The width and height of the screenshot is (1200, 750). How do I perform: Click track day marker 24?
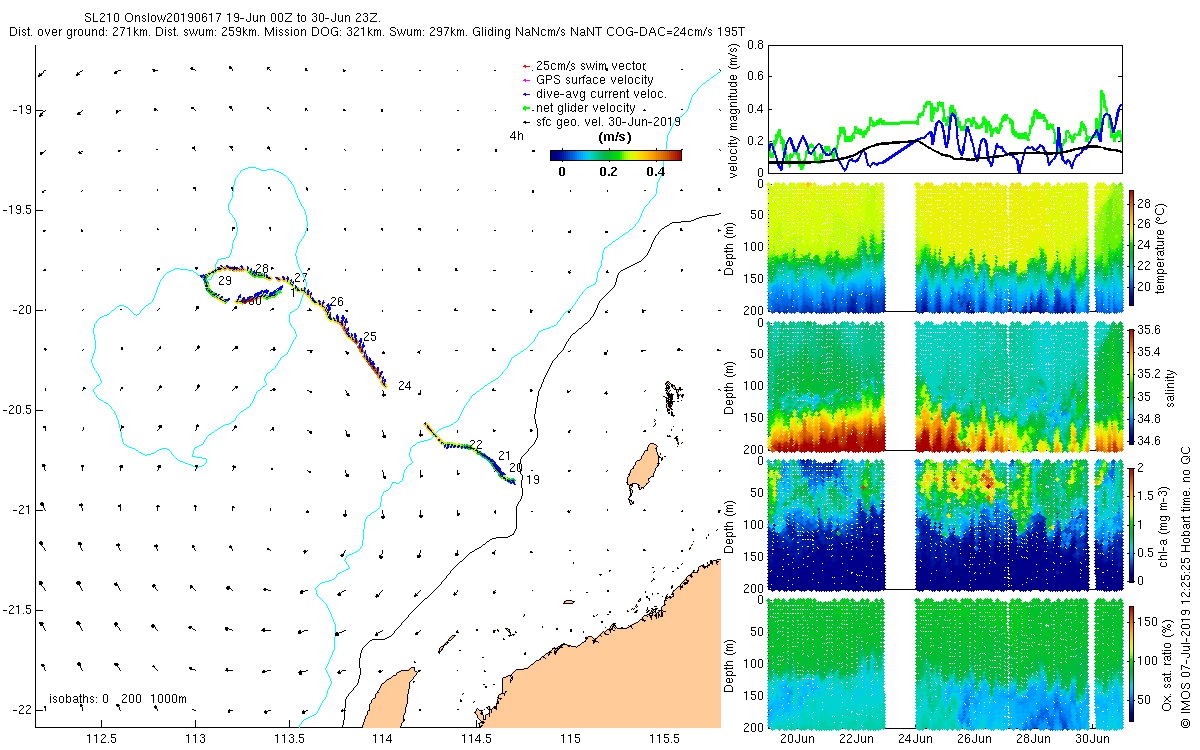[404, 386]
